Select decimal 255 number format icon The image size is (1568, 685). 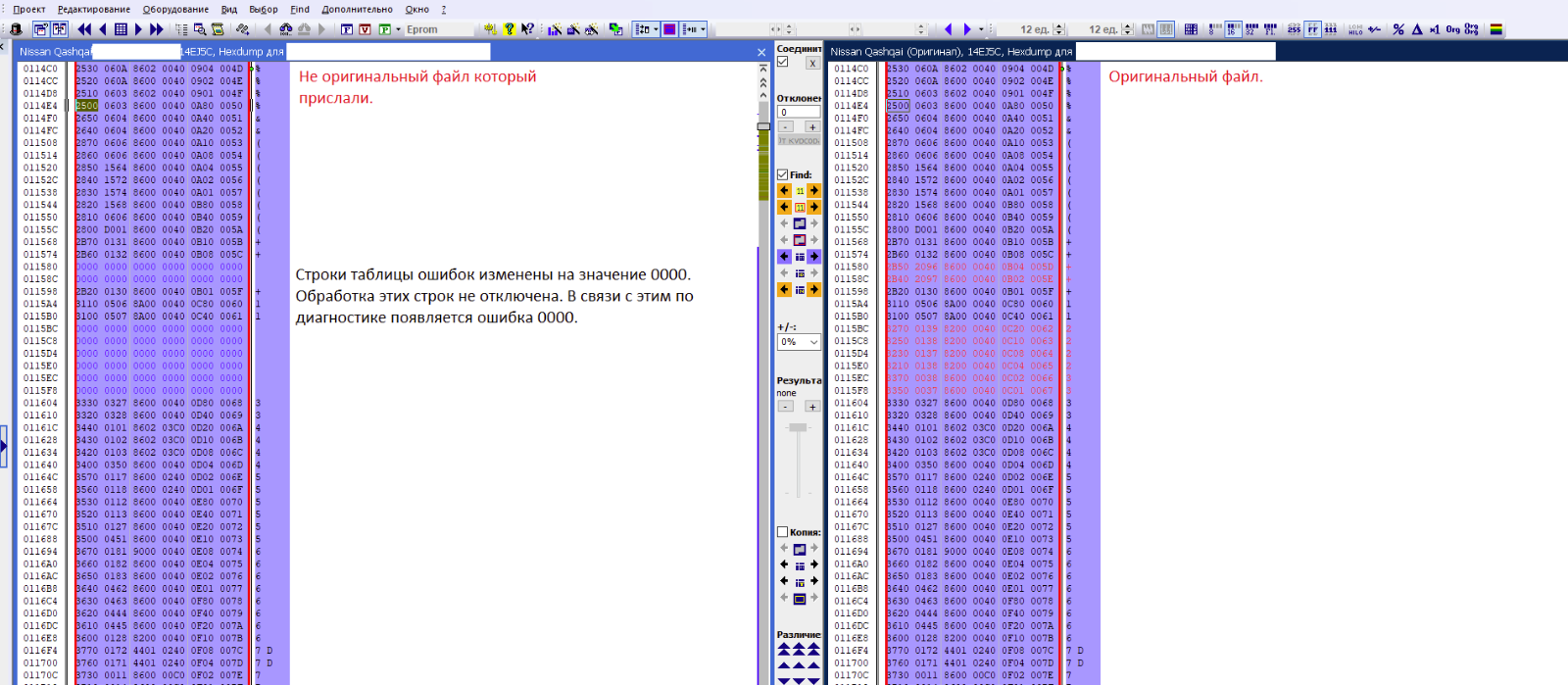[x=1294, y=29]
